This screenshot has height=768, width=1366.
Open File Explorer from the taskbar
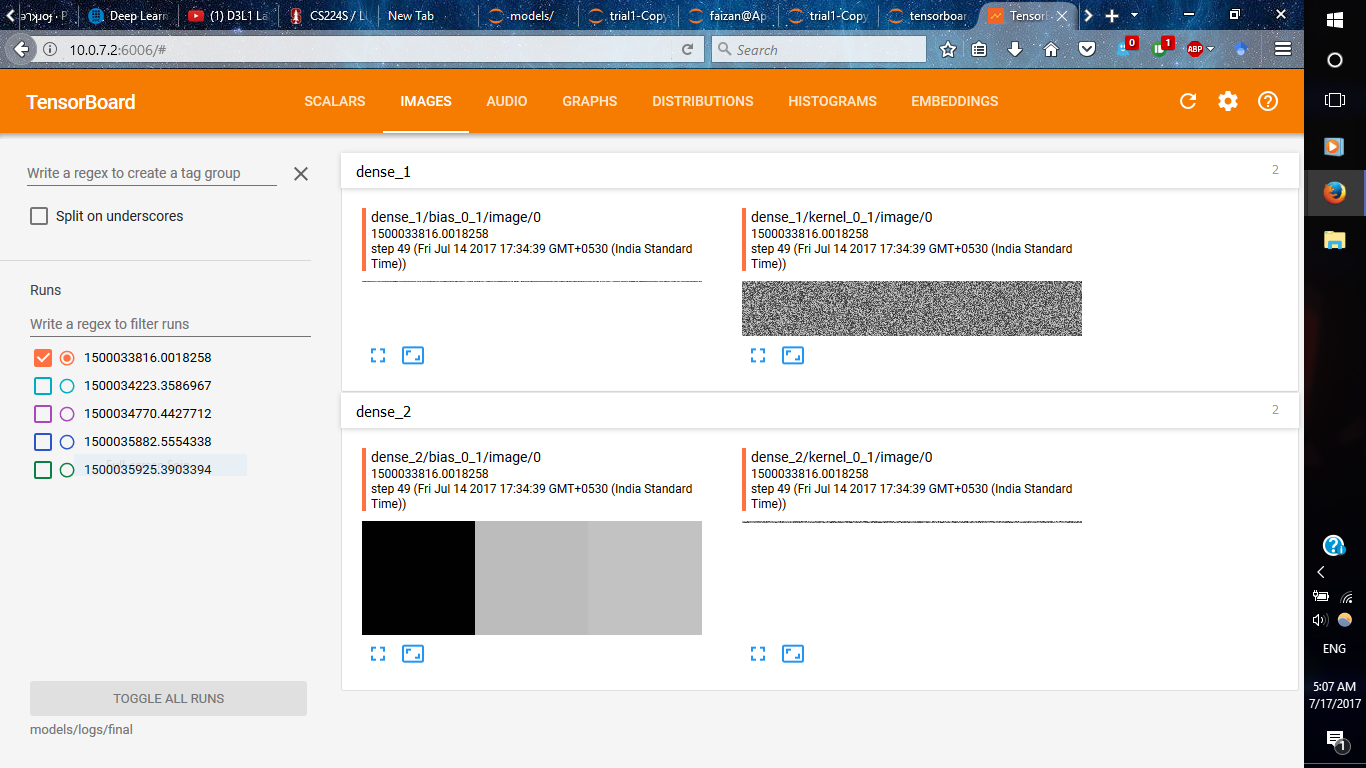tap(1335, 239)
